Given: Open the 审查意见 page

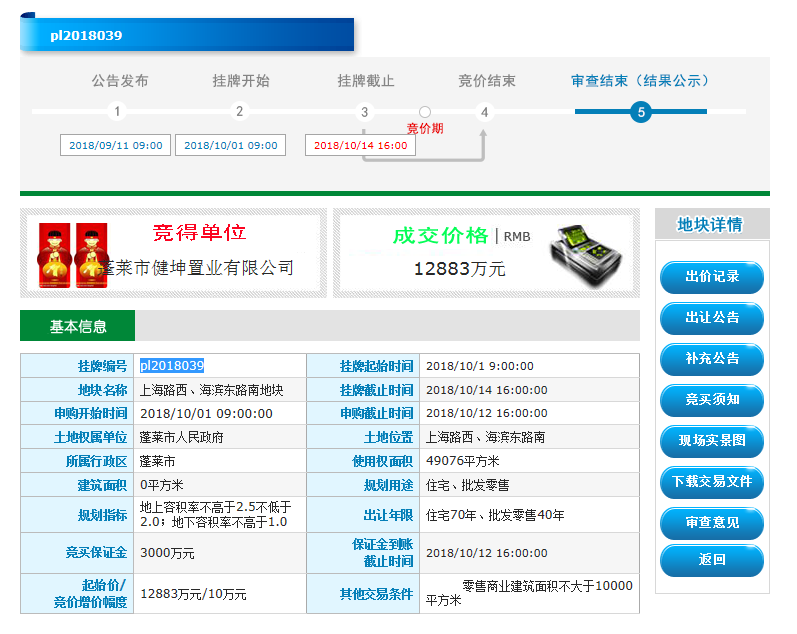Looking at the screenshot, I should (711, 523).
